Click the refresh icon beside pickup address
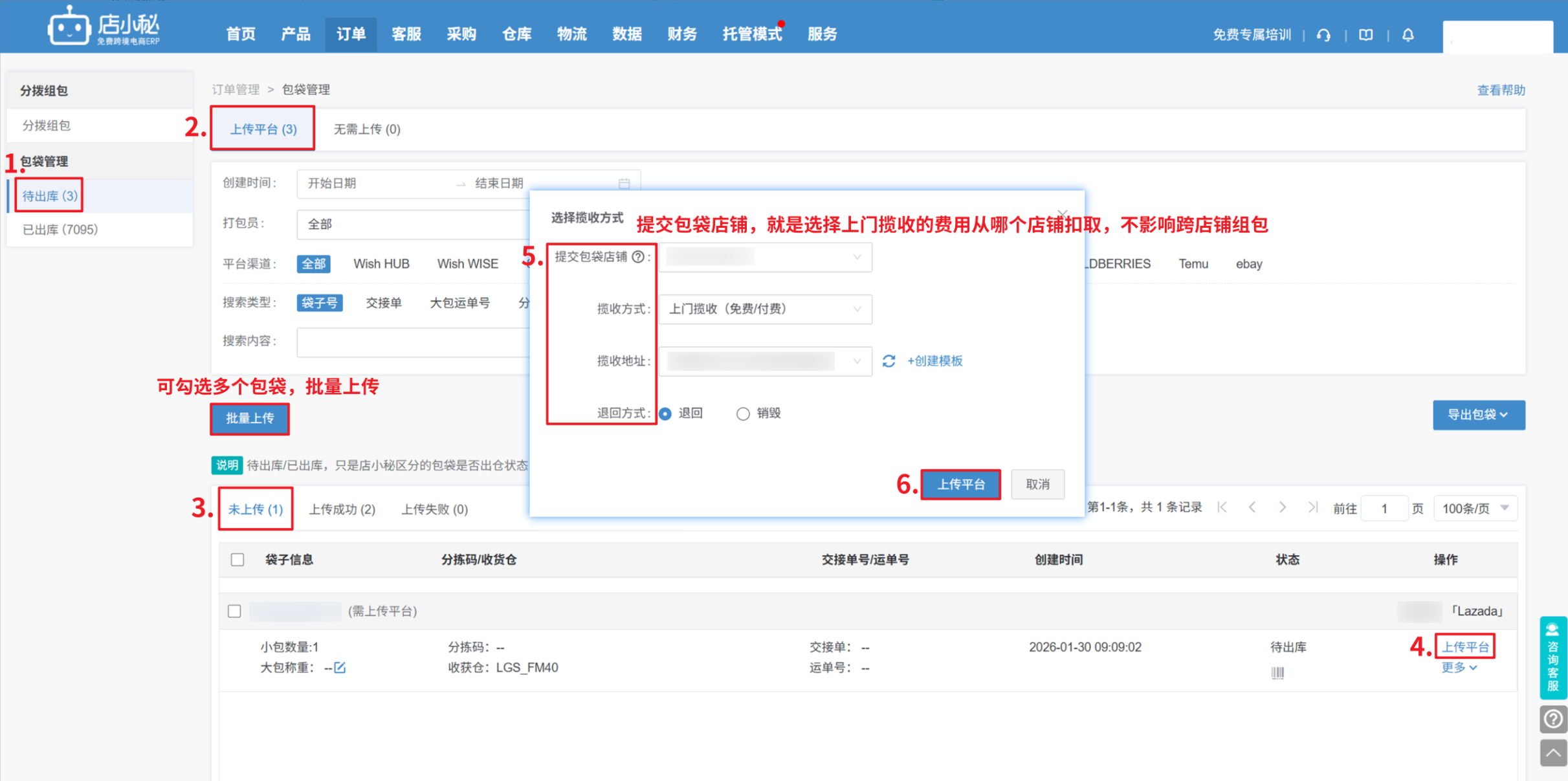This screenshot has width=1568, height=781. click(889, 361)
